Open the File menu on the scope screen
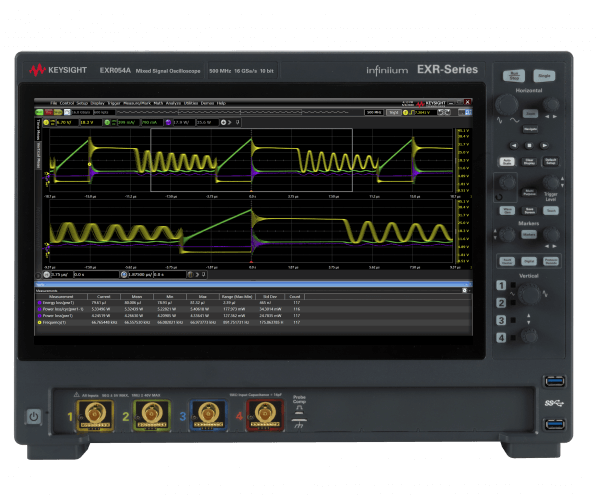This screenshot has height=500, width=600. (x=53, y=103)
